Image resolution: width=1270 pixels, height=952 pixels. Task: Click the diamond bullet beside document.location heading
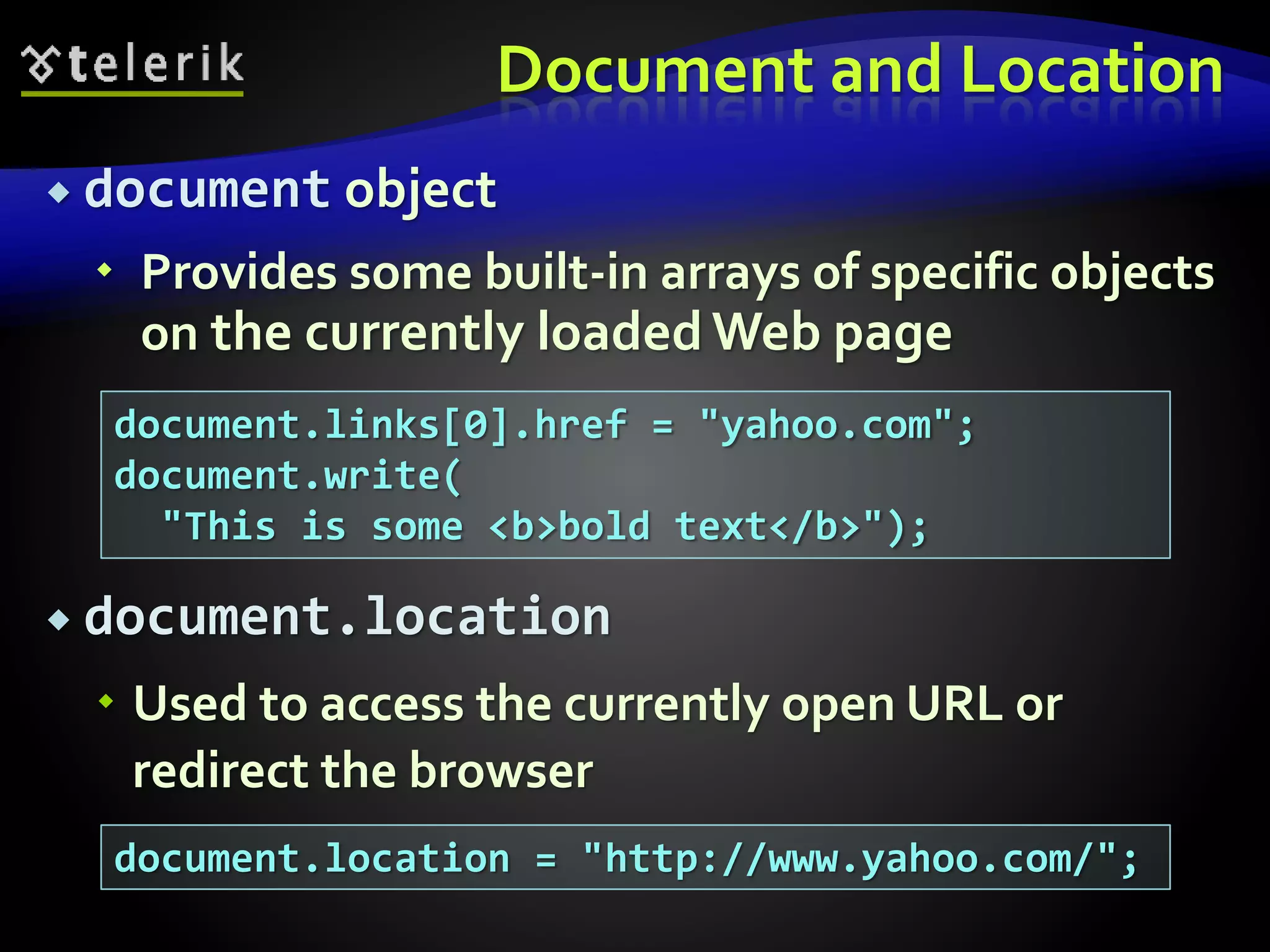(x=59, y=619)
